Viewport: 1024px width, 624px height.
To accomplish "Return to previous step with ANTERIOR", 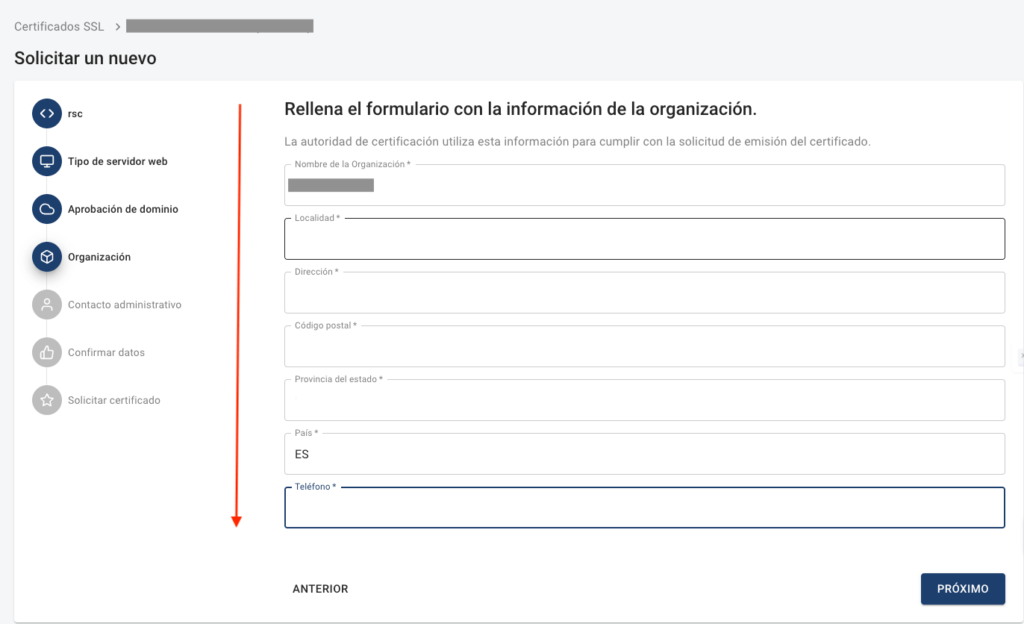I will 320,589.
